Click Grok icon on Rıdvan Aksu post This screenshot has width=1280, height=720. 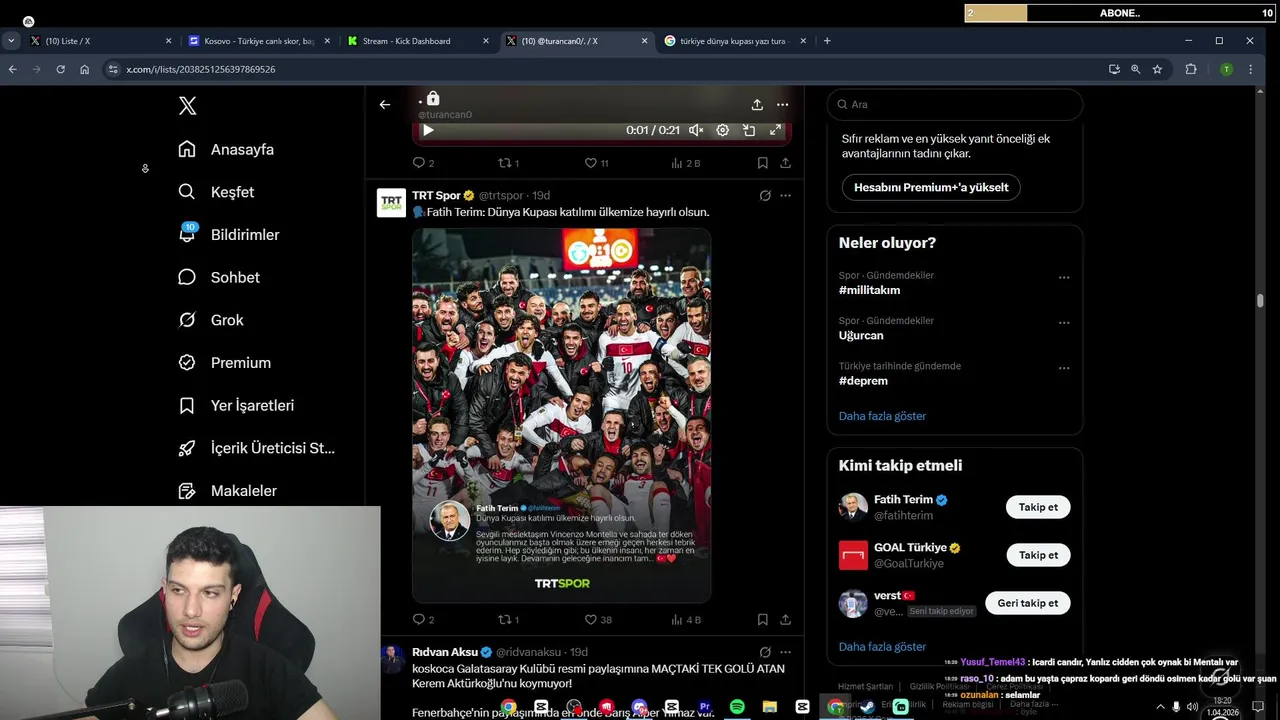[765, 652]
